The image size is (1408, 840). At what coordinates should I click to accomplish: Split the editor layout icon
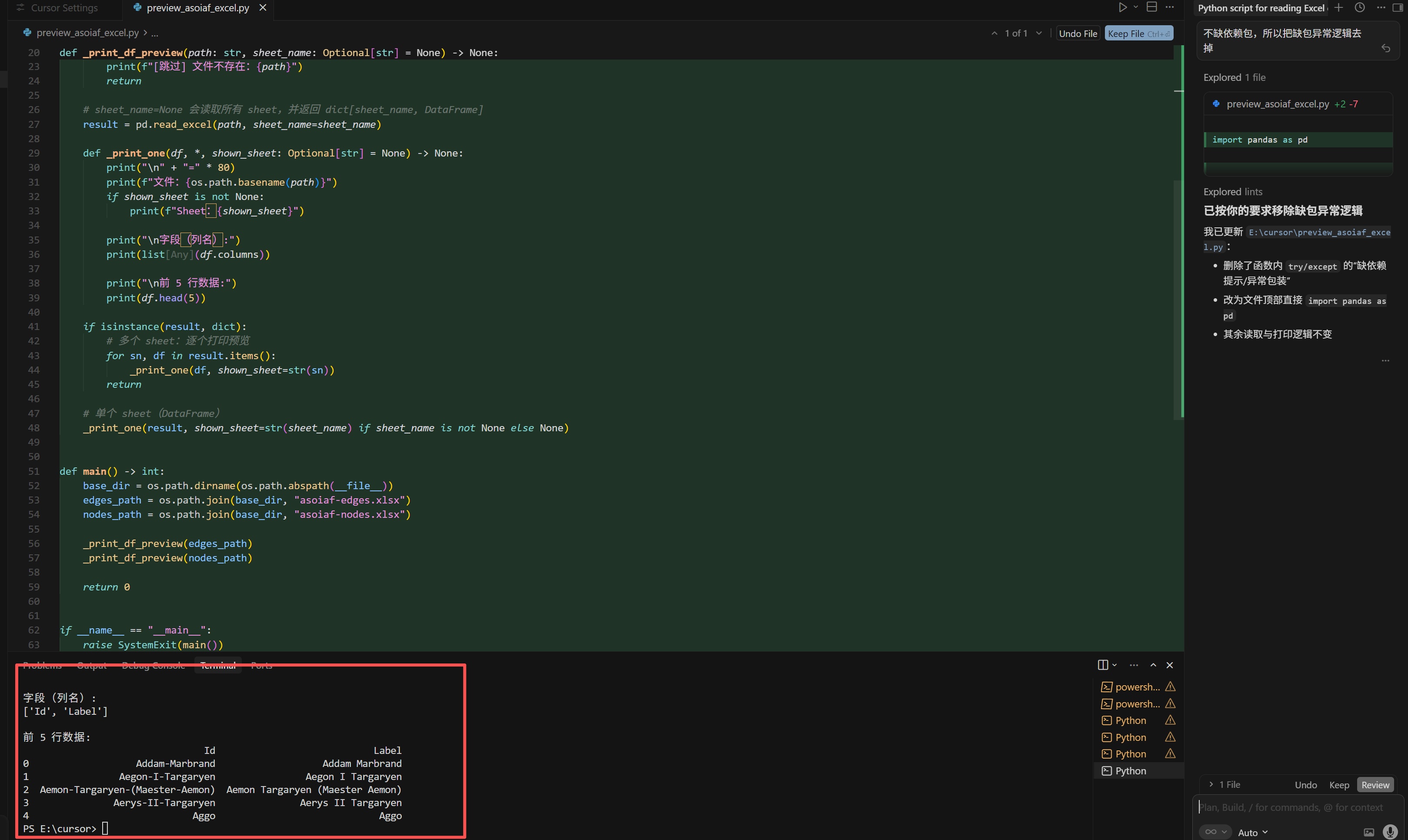pyautogui.click(x=1151, y=7)
